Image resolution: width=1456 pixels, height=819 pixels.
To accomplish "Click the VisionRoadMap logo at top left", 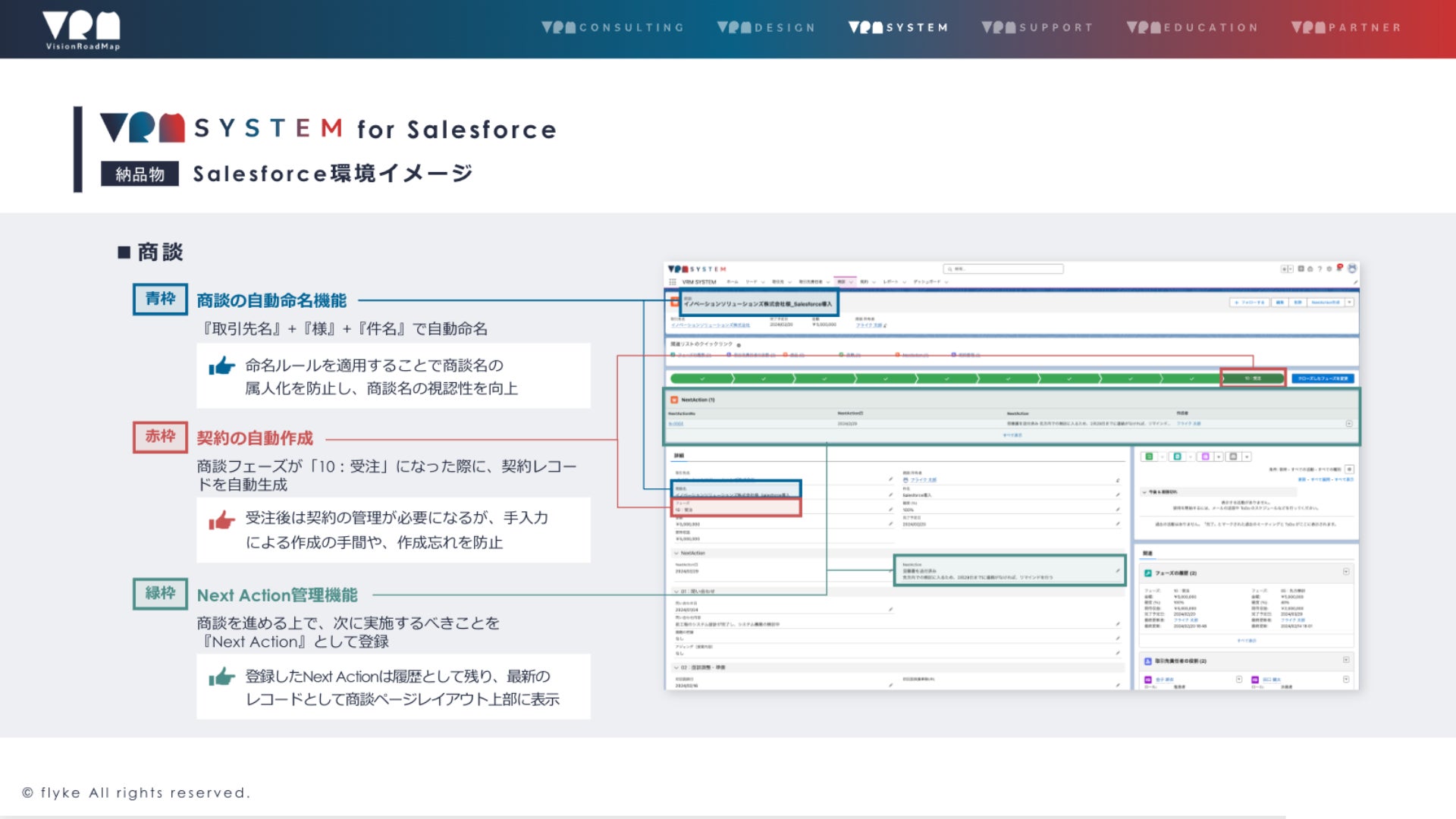I will (81, 30).
